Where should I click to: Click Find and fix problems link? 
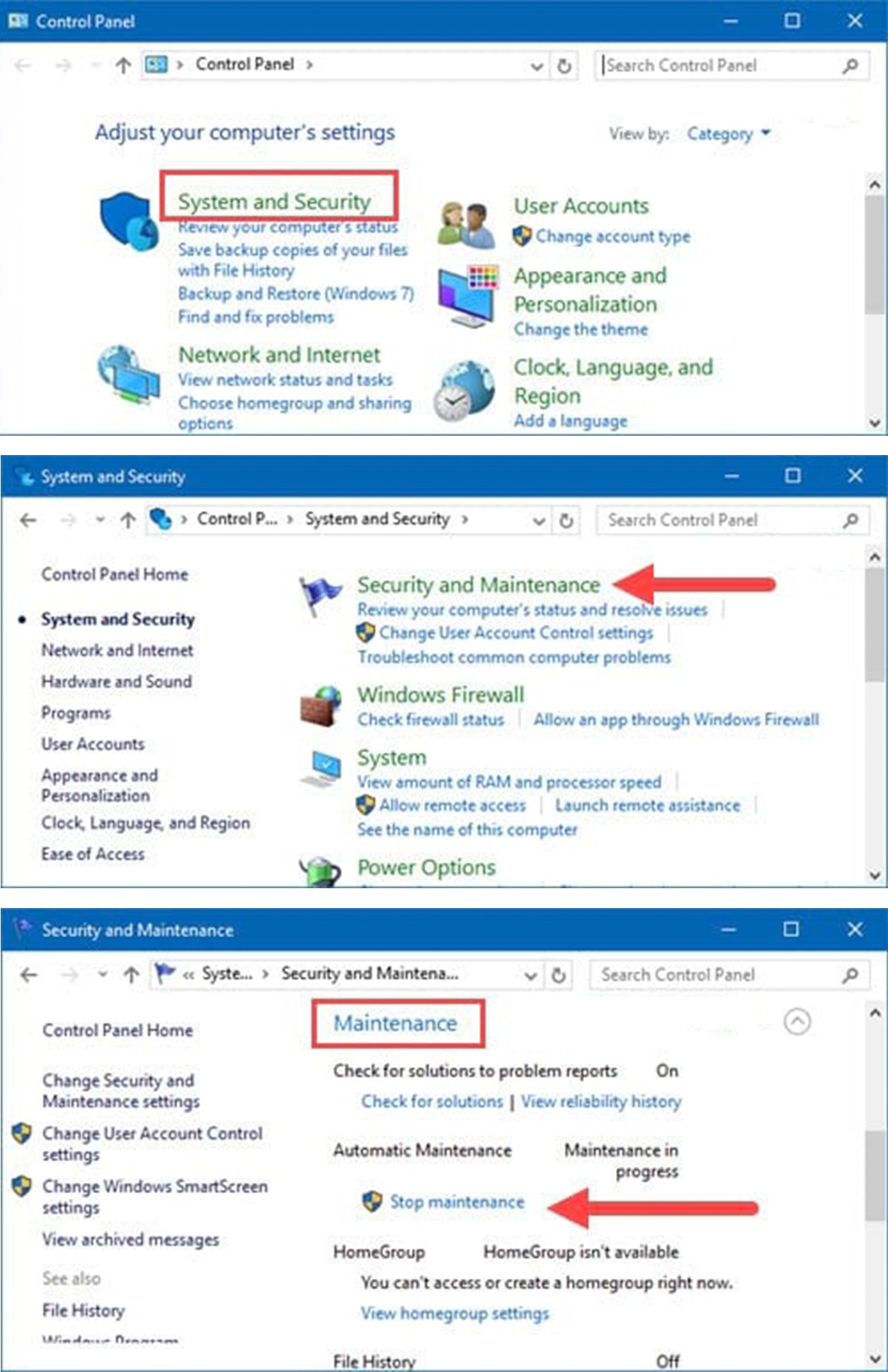click(x=255, y=317)
